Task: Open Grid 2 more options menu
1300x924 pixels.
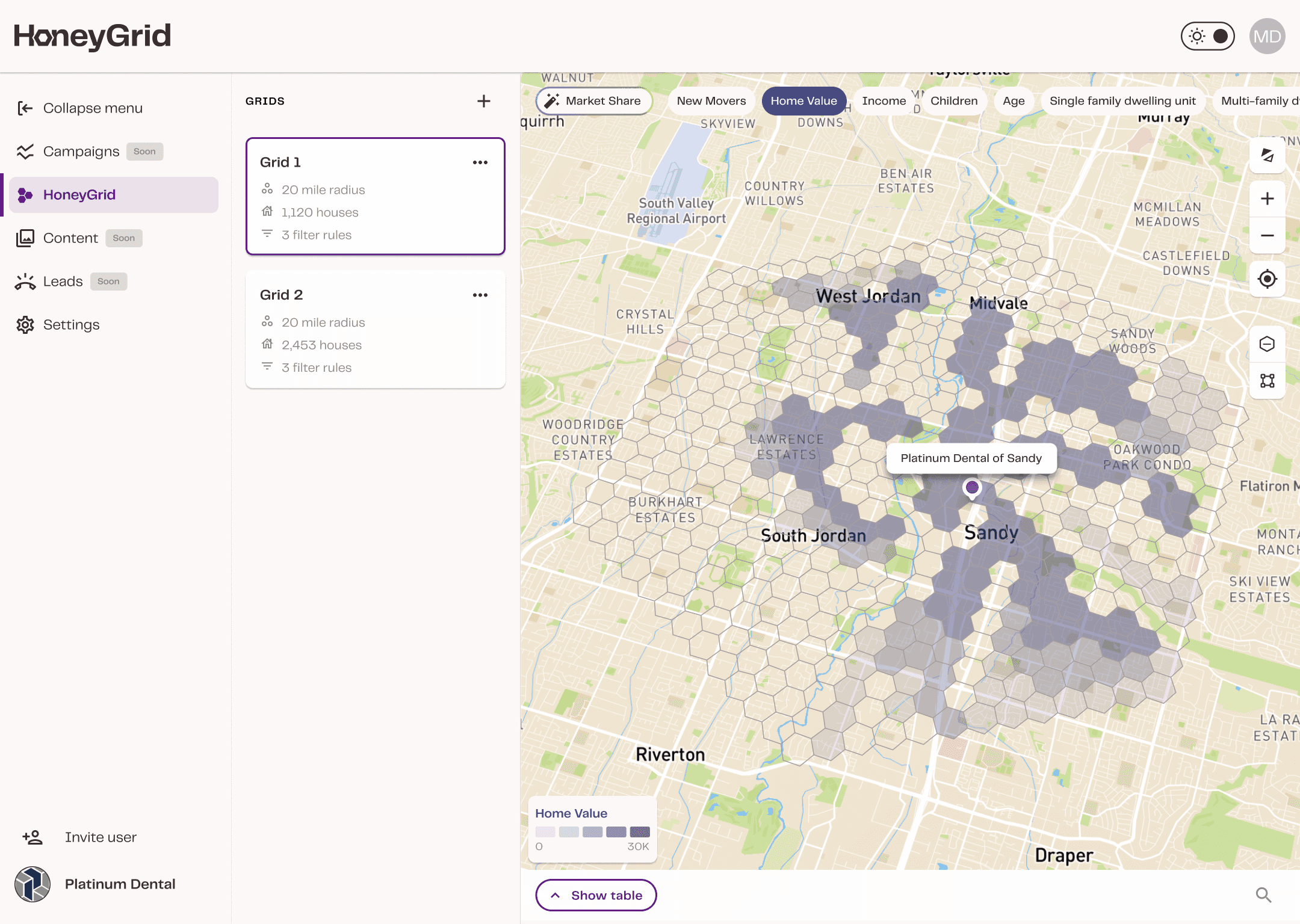Action: (480, 295)
